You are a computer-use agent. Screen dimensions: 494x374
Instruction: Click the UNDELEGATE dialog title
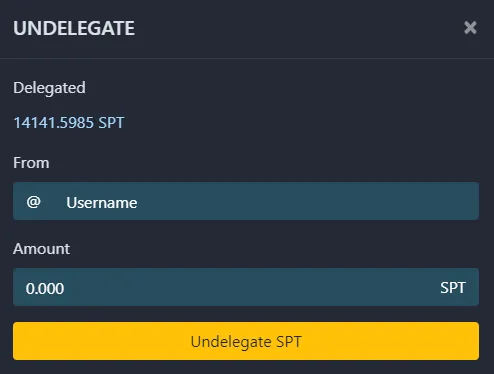74,28
